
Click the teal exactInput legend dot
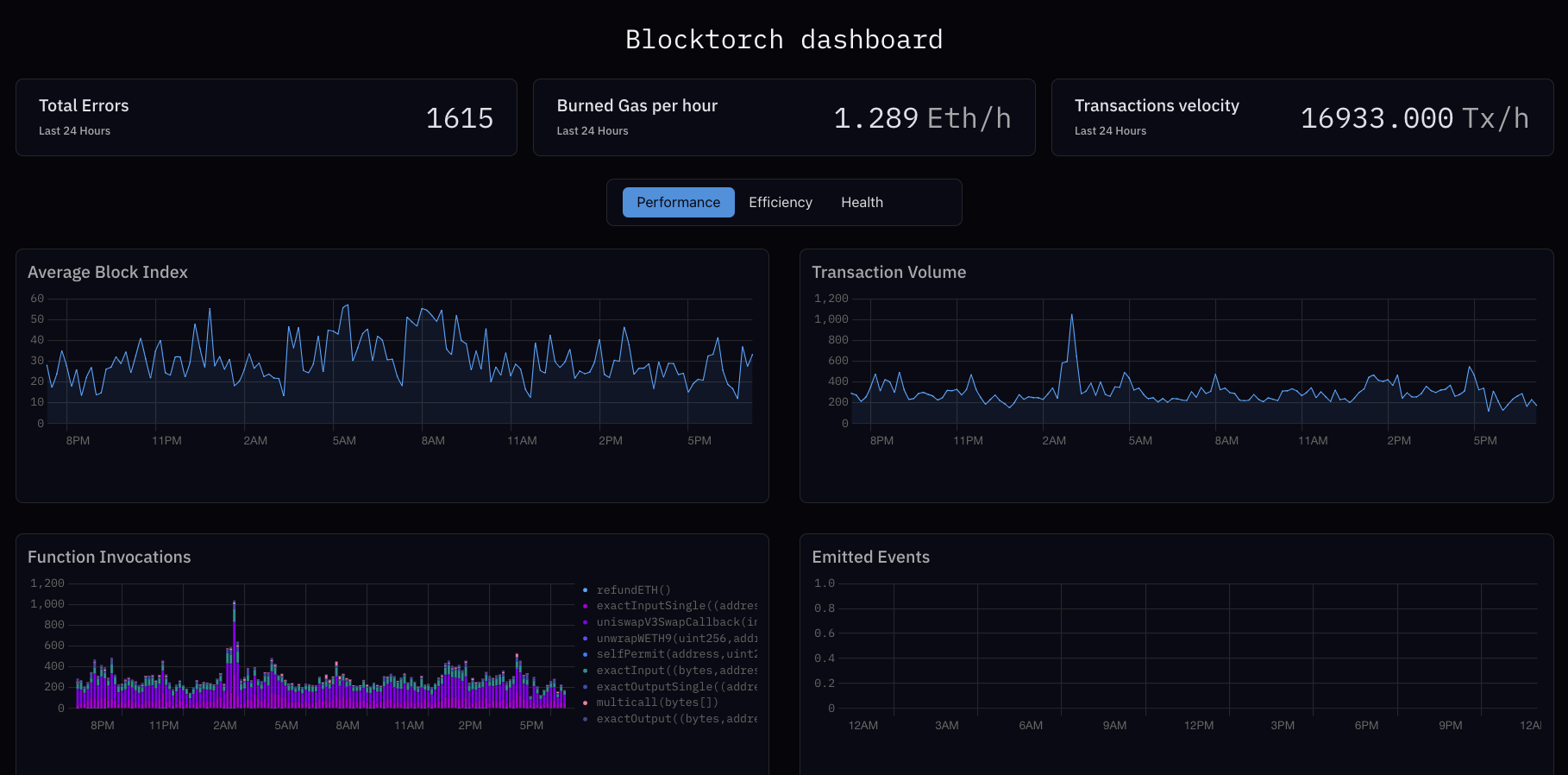click(586, 671)
